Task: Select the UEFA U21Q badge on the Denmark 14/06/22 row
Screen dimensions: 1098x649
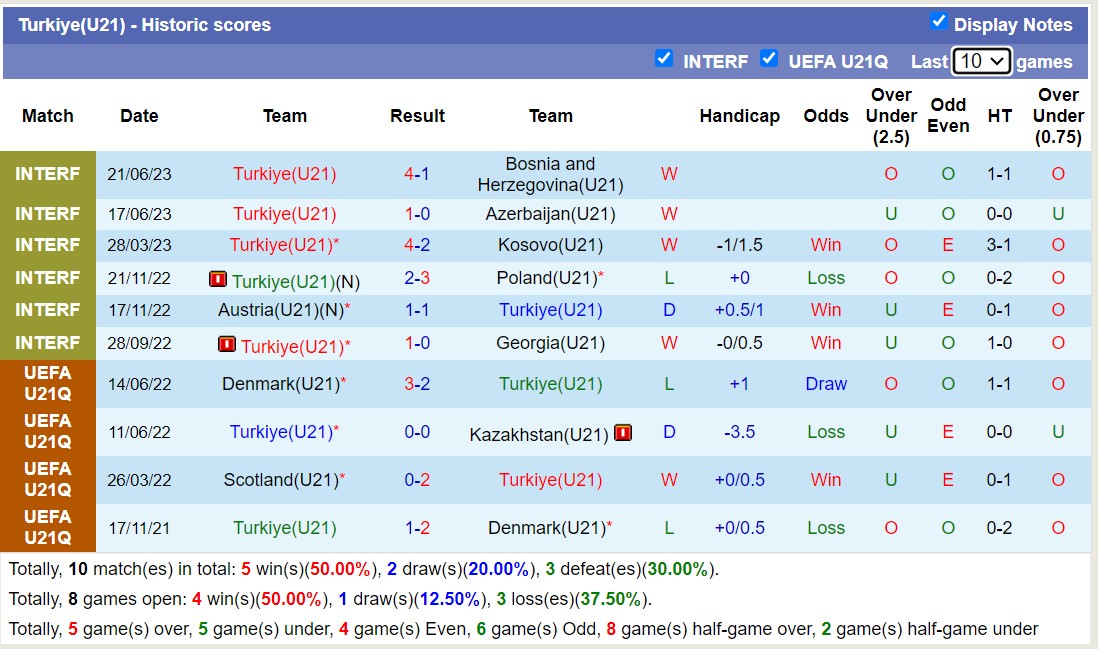Action: [48, 383]
